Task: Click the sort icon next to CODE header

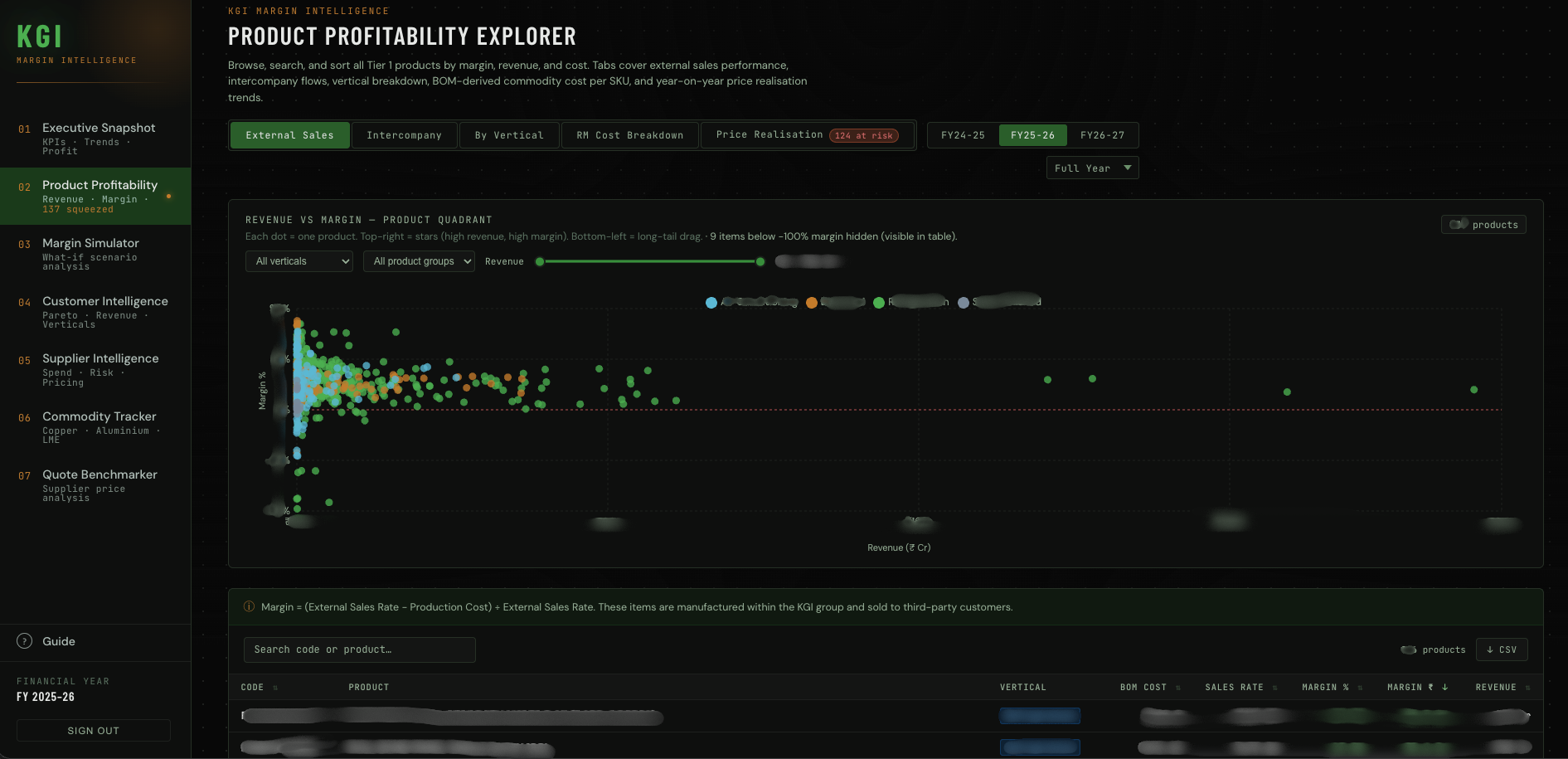Action: pyautogui.click(x=275, y=688)
